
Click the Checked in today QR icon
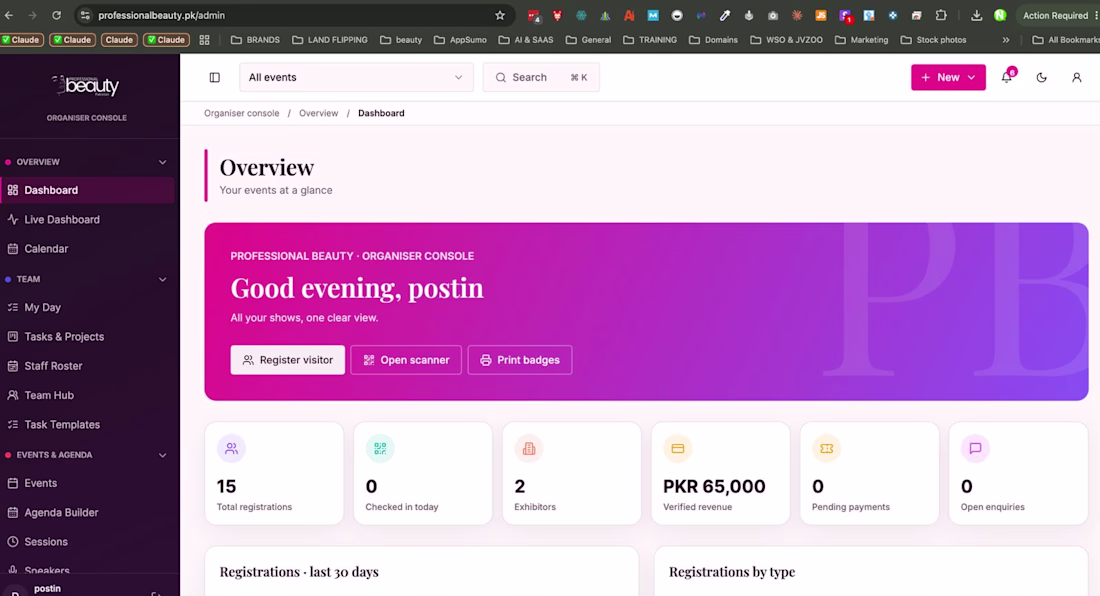click(x=380, y=449)
